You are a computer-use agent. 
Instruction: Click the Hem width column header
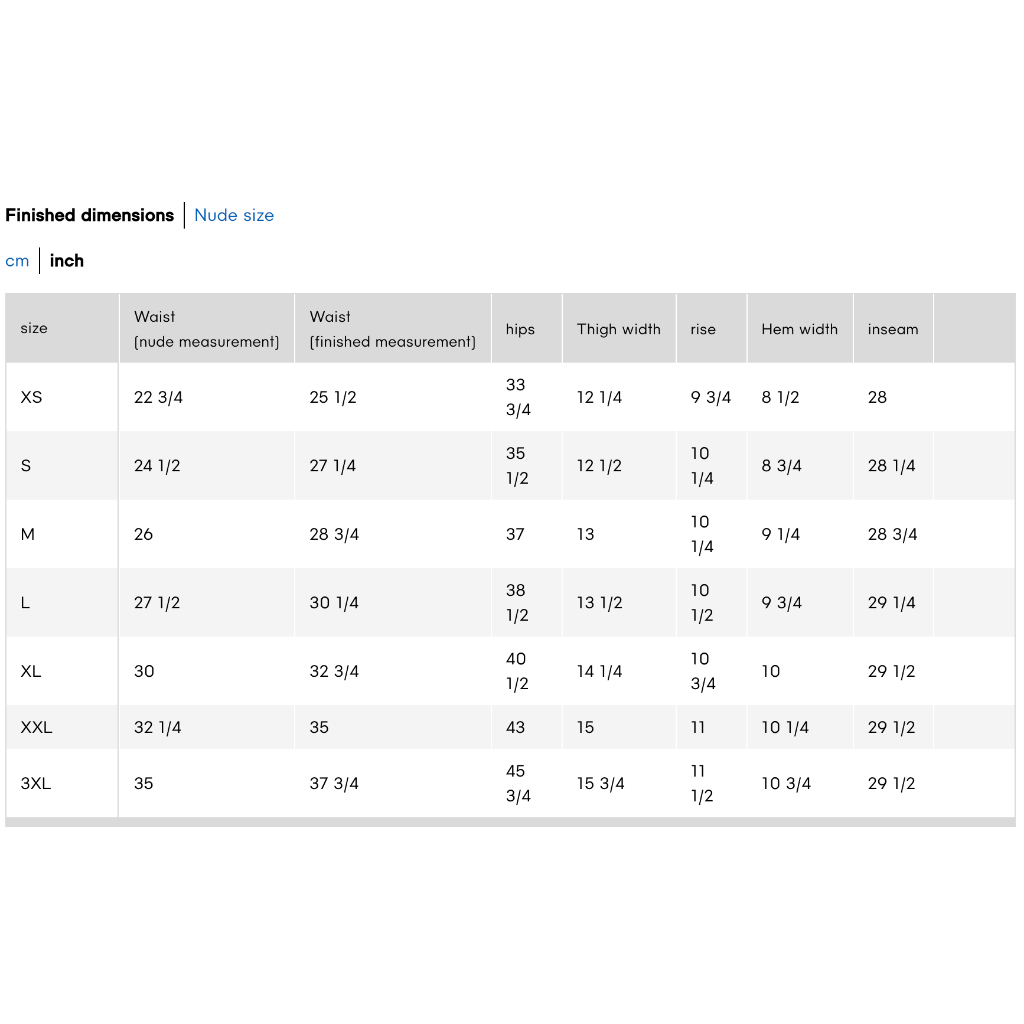801,328
